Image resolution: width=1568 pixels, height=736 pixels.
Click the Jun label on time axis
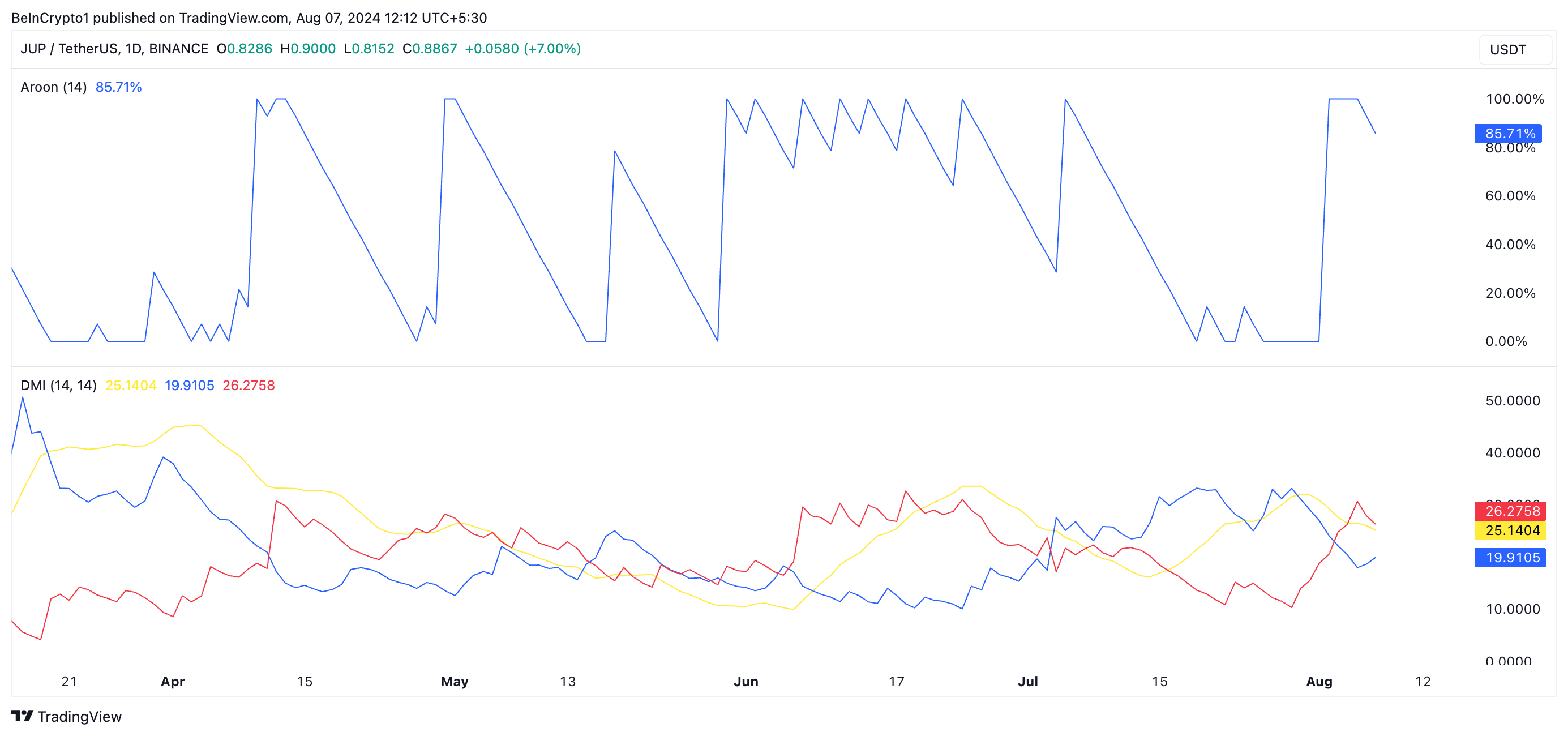coord(746,681)
